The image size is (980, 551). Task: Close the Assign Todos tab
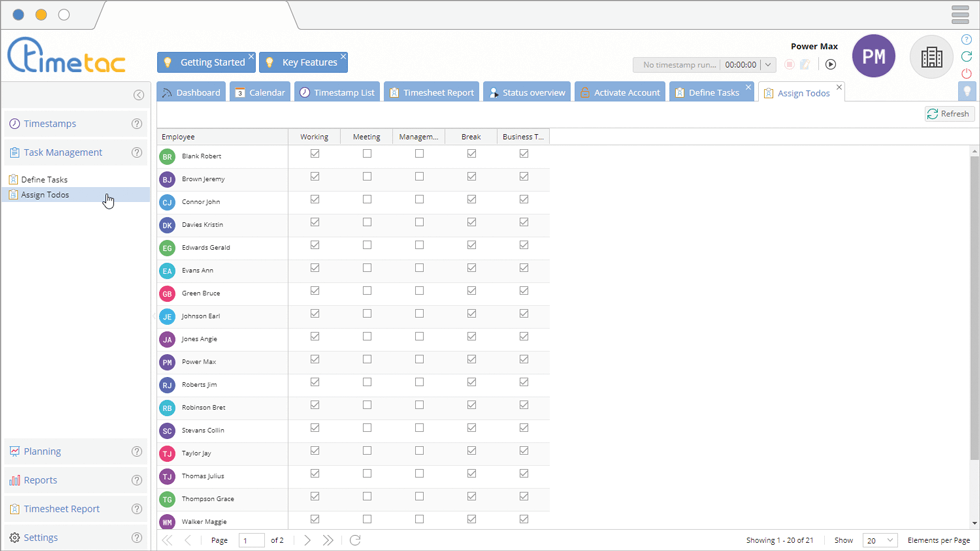[839, 87]
